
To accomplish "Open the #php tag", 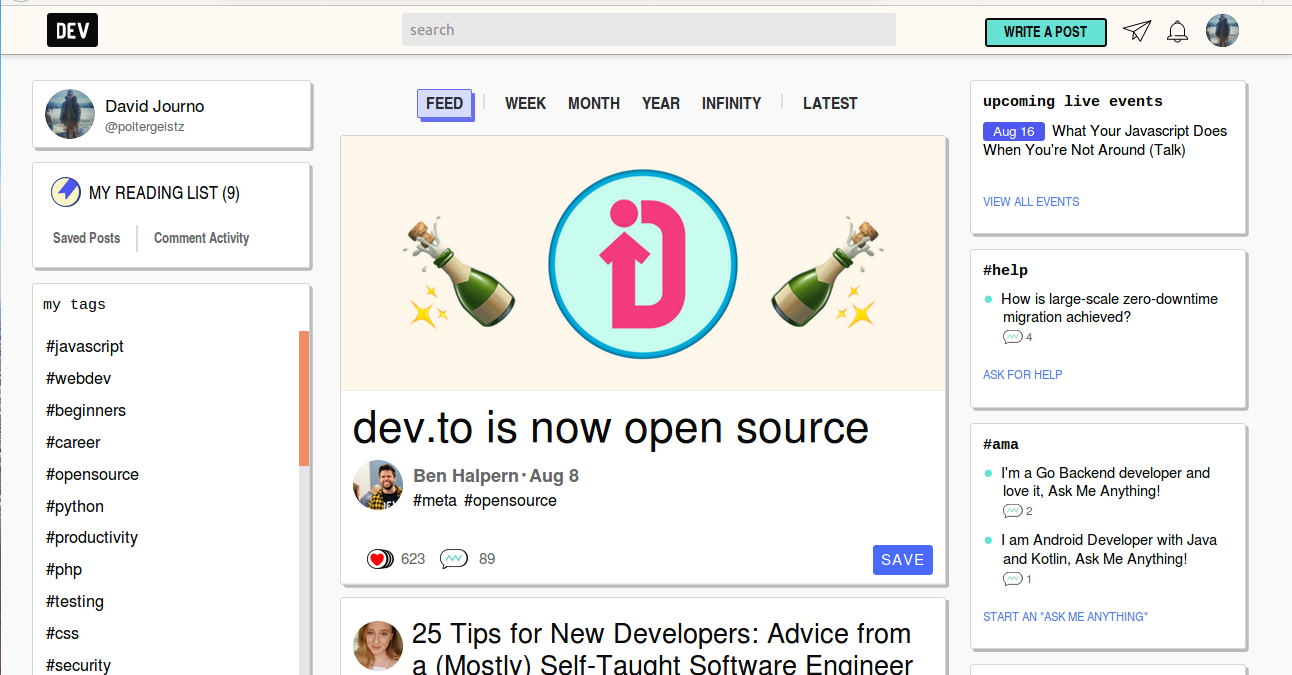I will [x=64, y=569].
